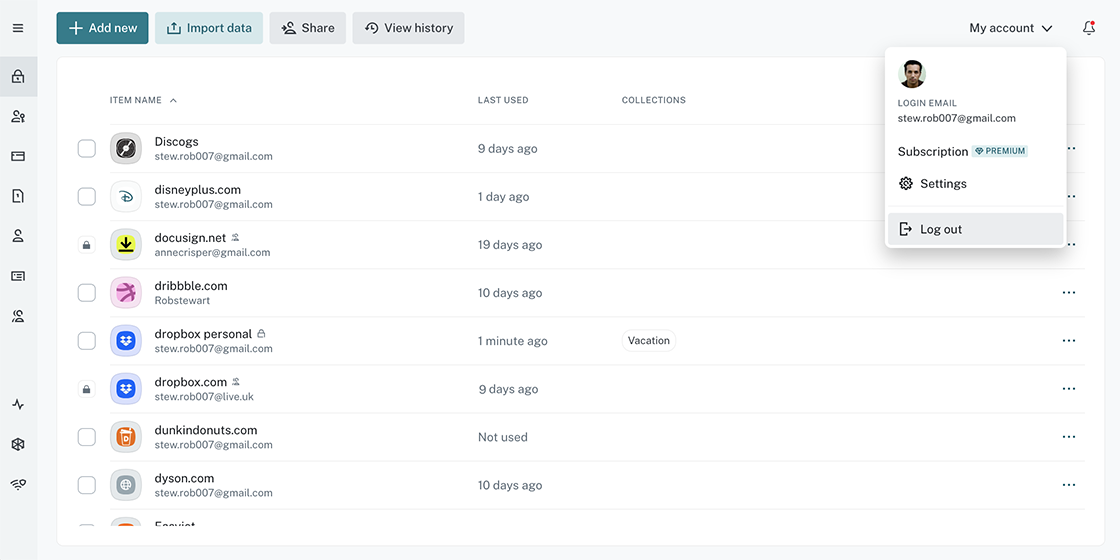
Task: Open more options for dropbox.com row
Action: pyautogui.click(x=1069, y=389)
